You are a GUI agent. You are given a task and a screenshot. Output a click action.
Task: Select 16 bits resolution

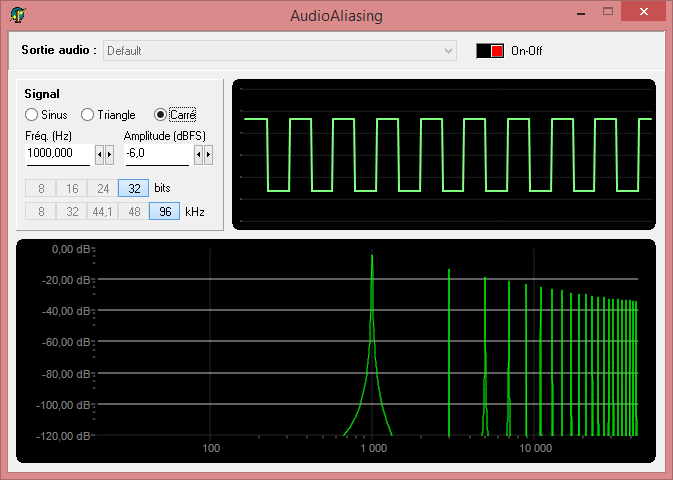tap(72, 188)
